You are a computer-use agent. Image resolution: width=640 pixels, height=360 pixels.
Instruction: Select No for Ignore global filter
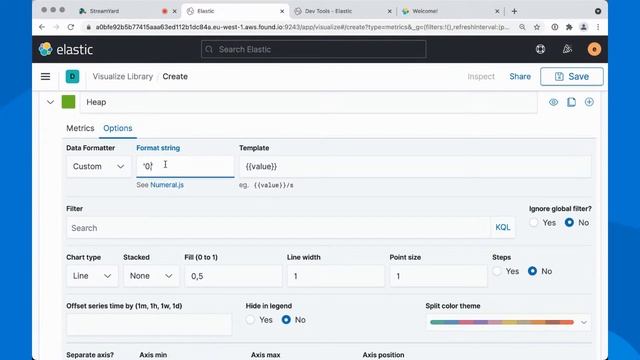pos(569,222)
